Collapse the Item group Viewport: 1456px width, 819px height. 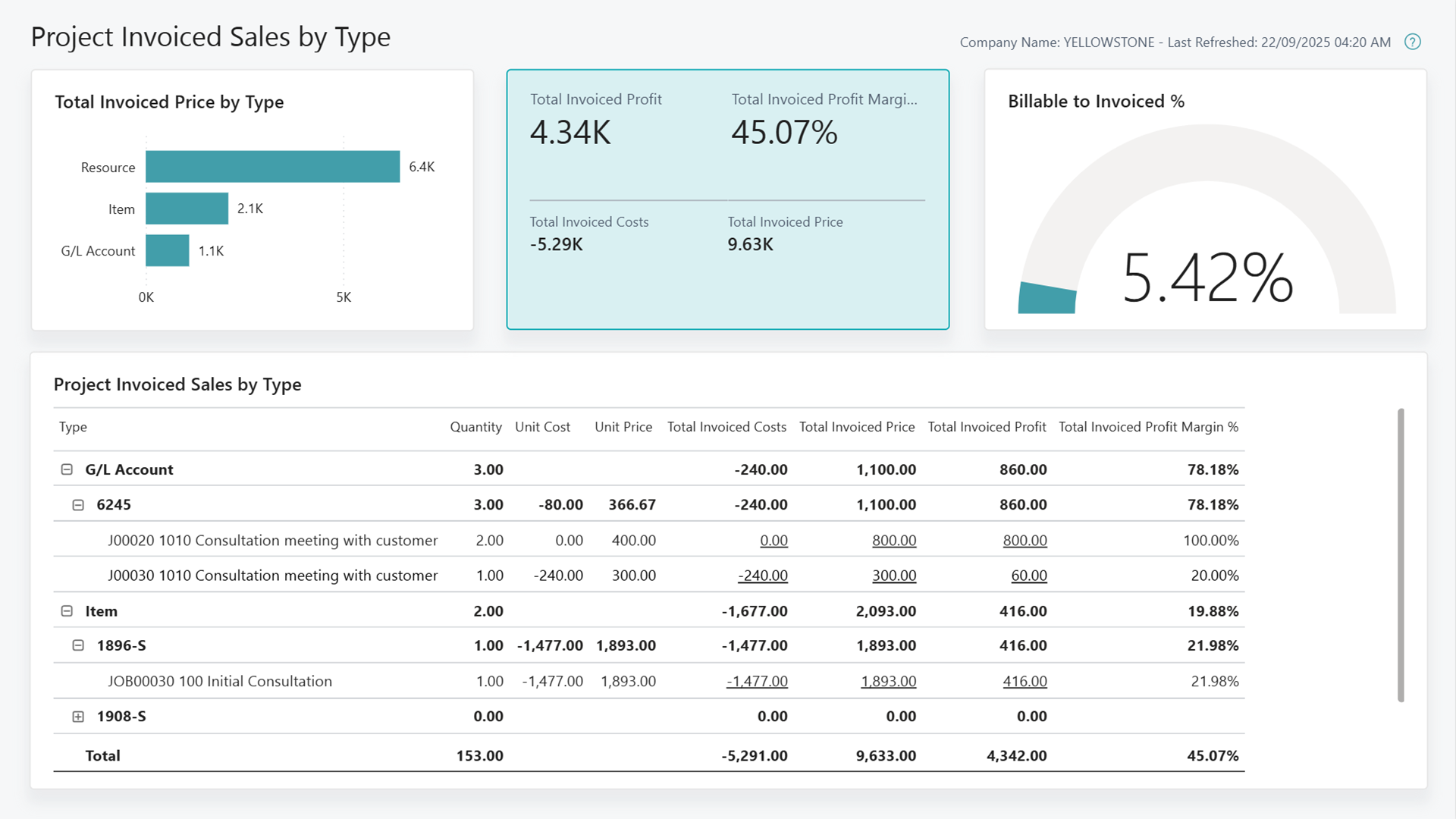click(67, 610)
